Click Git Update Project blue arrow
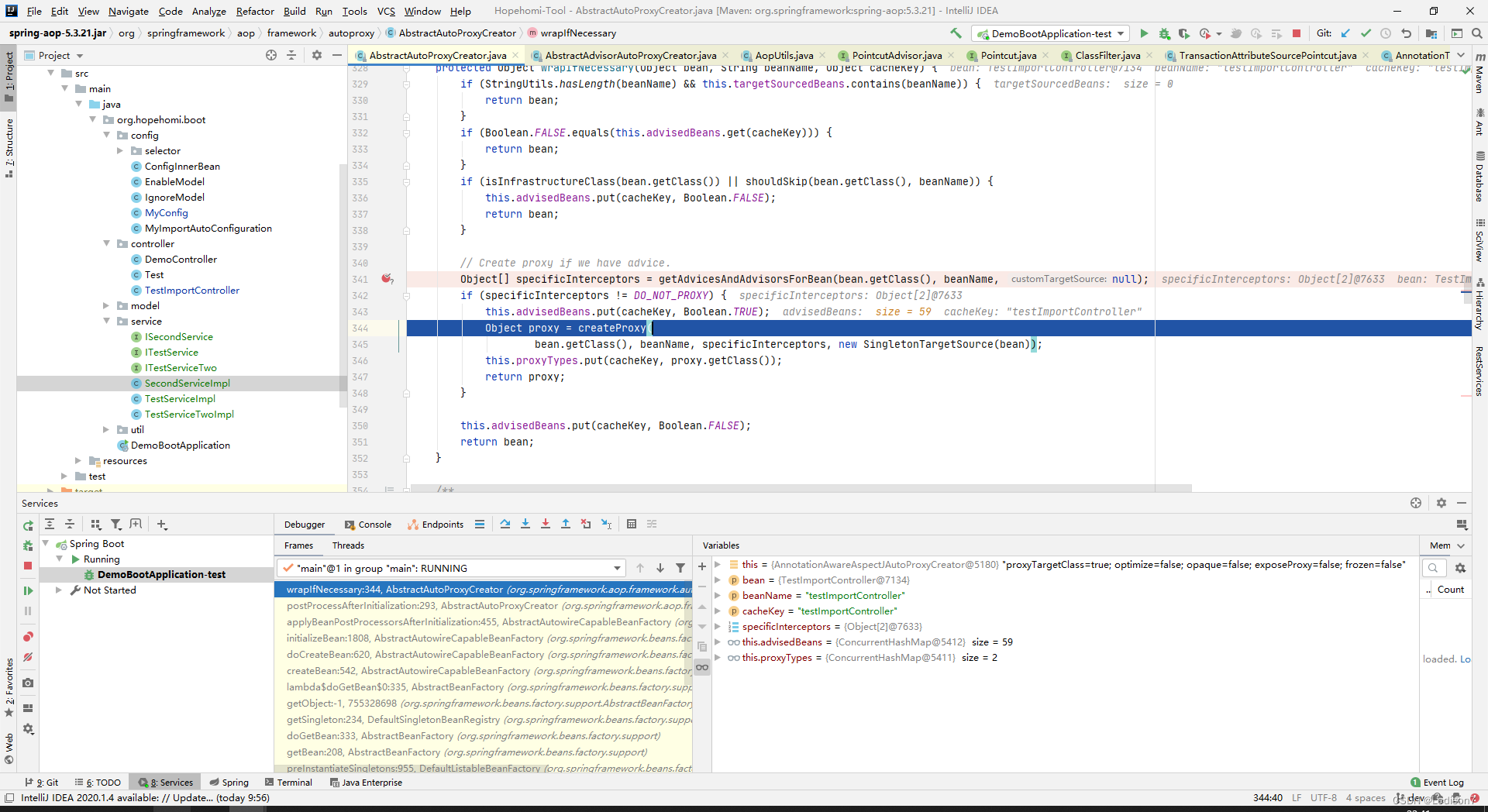Image resolution: width=1488 pixels, height=812 pixels. click(x=1345, y=33)
